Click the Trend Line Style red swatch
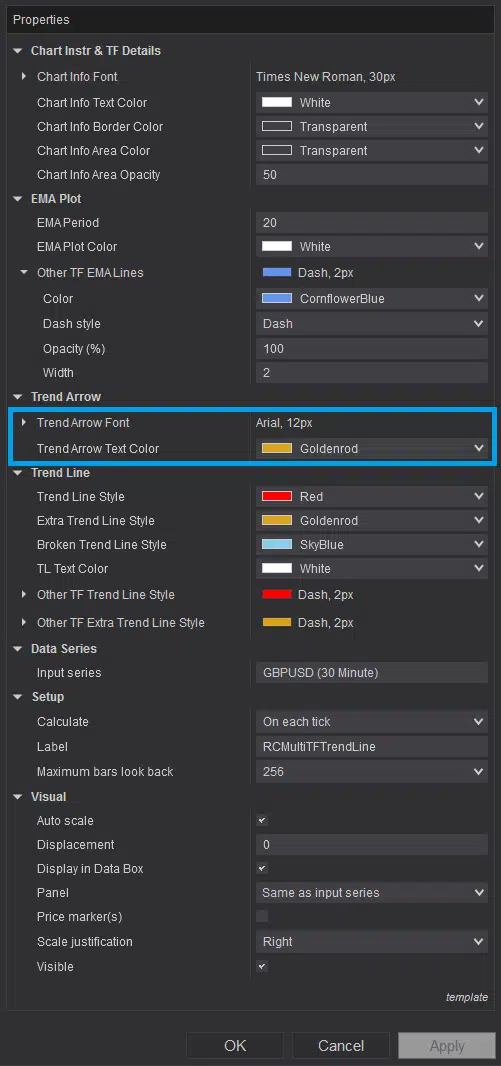501x1066 pixels. pos(277,496)
